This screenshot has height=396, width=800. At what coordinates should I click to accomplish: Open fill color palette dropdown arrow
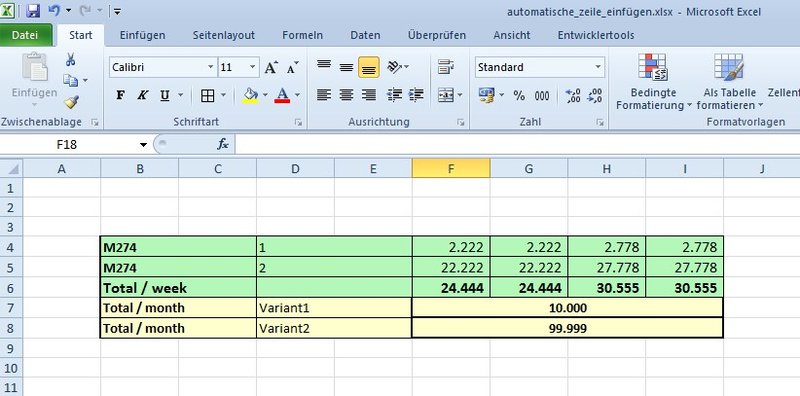265,95
